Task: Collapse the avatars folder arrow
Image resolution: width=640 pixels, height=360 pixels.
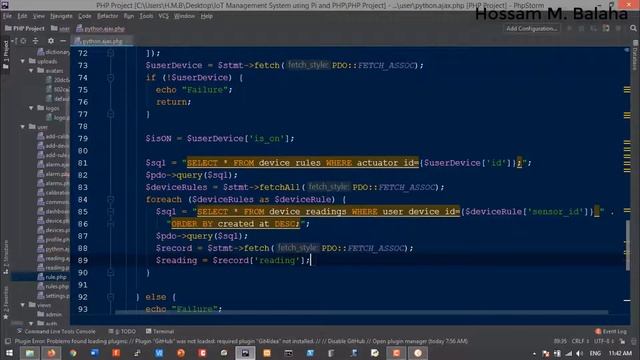Action: point(31,71)
